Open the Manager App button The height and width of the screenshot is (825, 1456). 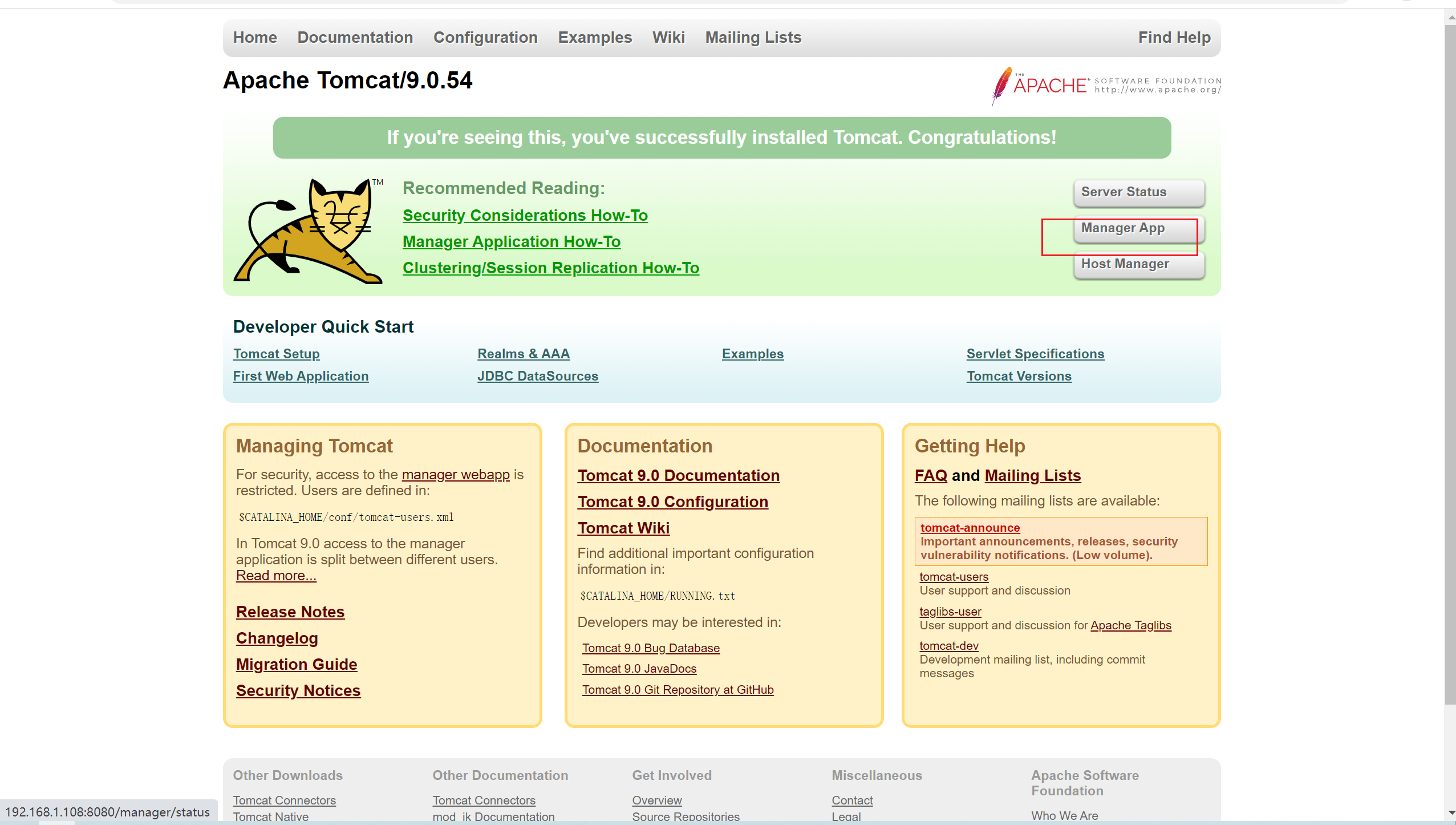coord(1138,229)
